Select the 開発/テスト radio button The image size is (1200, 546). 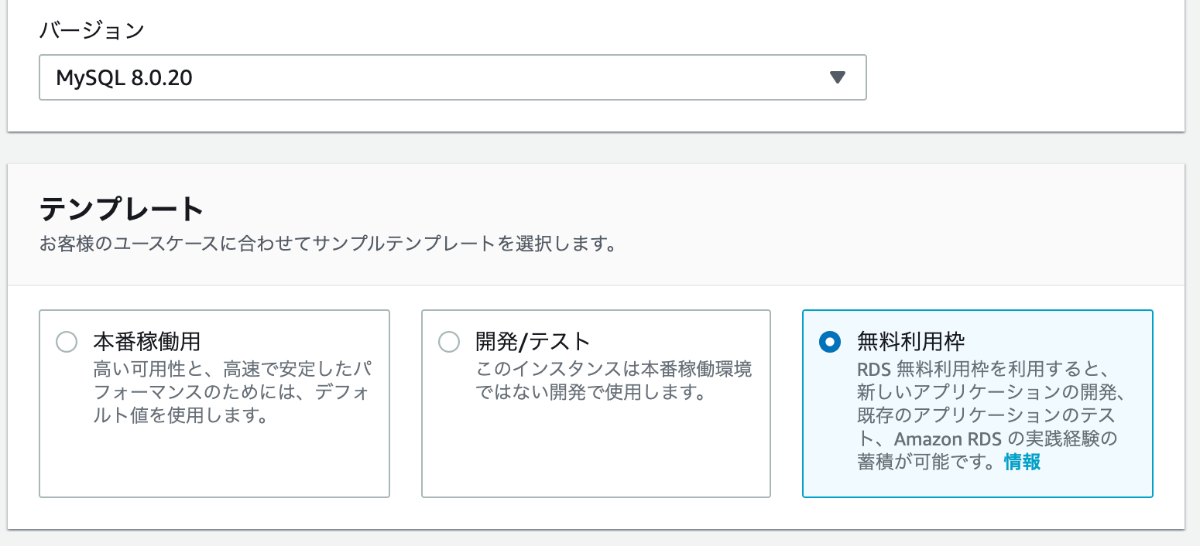click(449, 342)
